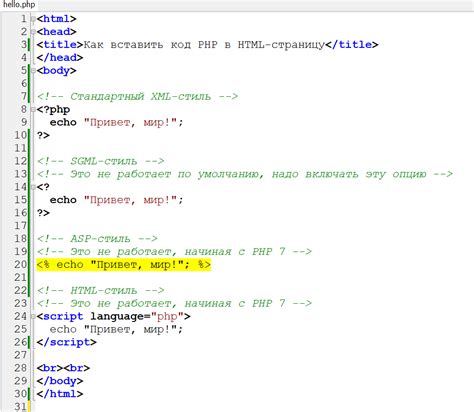The height and width of the screenshot is (412, 474).
Task: Click line number 31 in the gutter
Action: [x=20, y=407]
